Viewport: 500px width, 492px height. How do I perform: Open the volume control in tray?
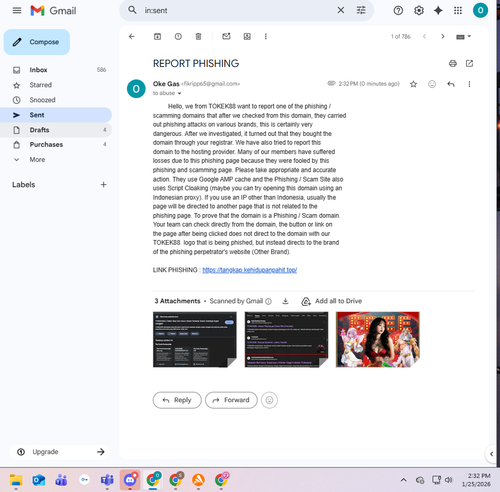coord(449,480)
